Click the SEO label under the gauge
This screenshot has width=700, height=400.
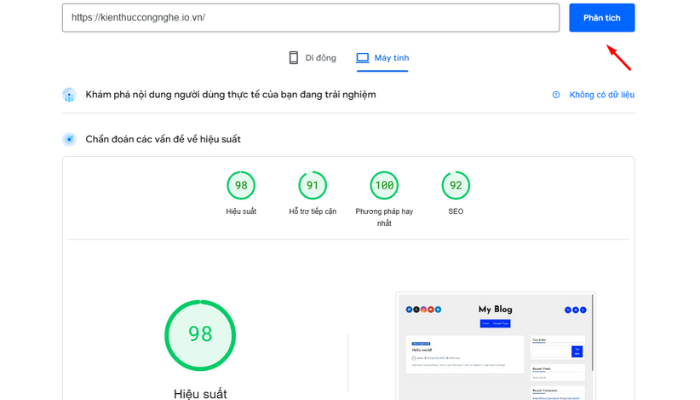pyautogui.click(x=455, y=212)
